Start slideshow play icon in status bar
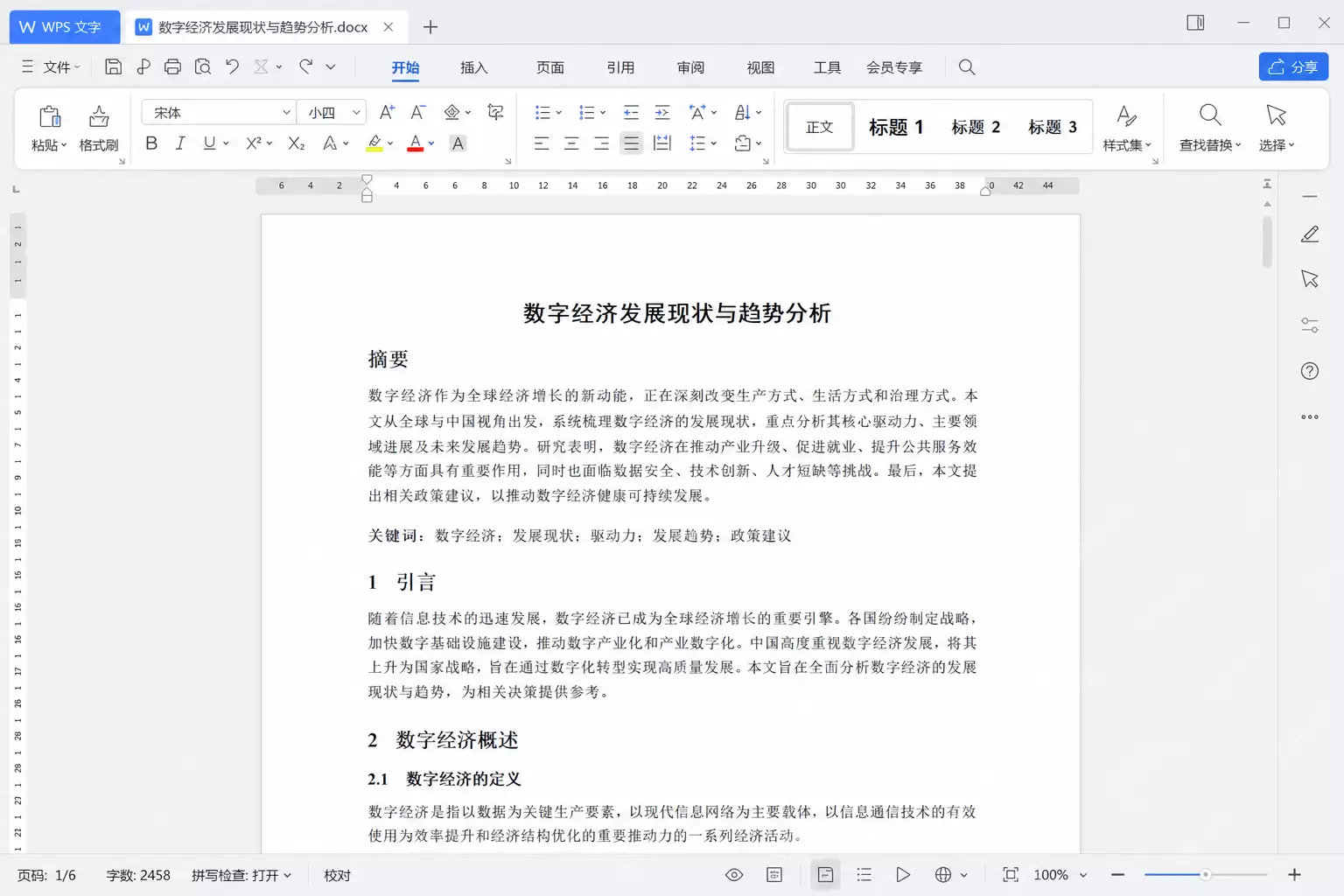This screenshot has height=896, width=1344. [x=903, y=875]
